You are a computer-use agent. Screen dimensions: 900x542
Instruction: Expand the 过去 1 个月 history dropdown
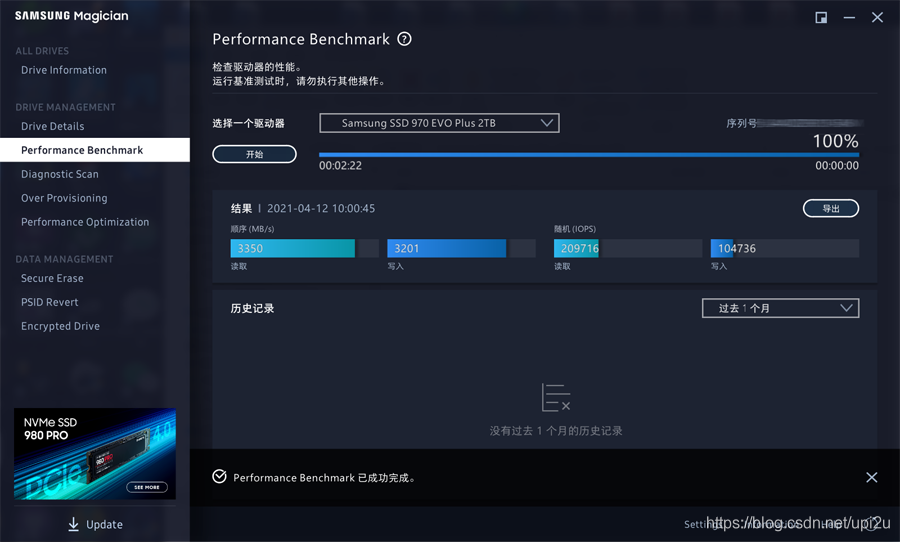pyautogui.click(x=780, y=308)
